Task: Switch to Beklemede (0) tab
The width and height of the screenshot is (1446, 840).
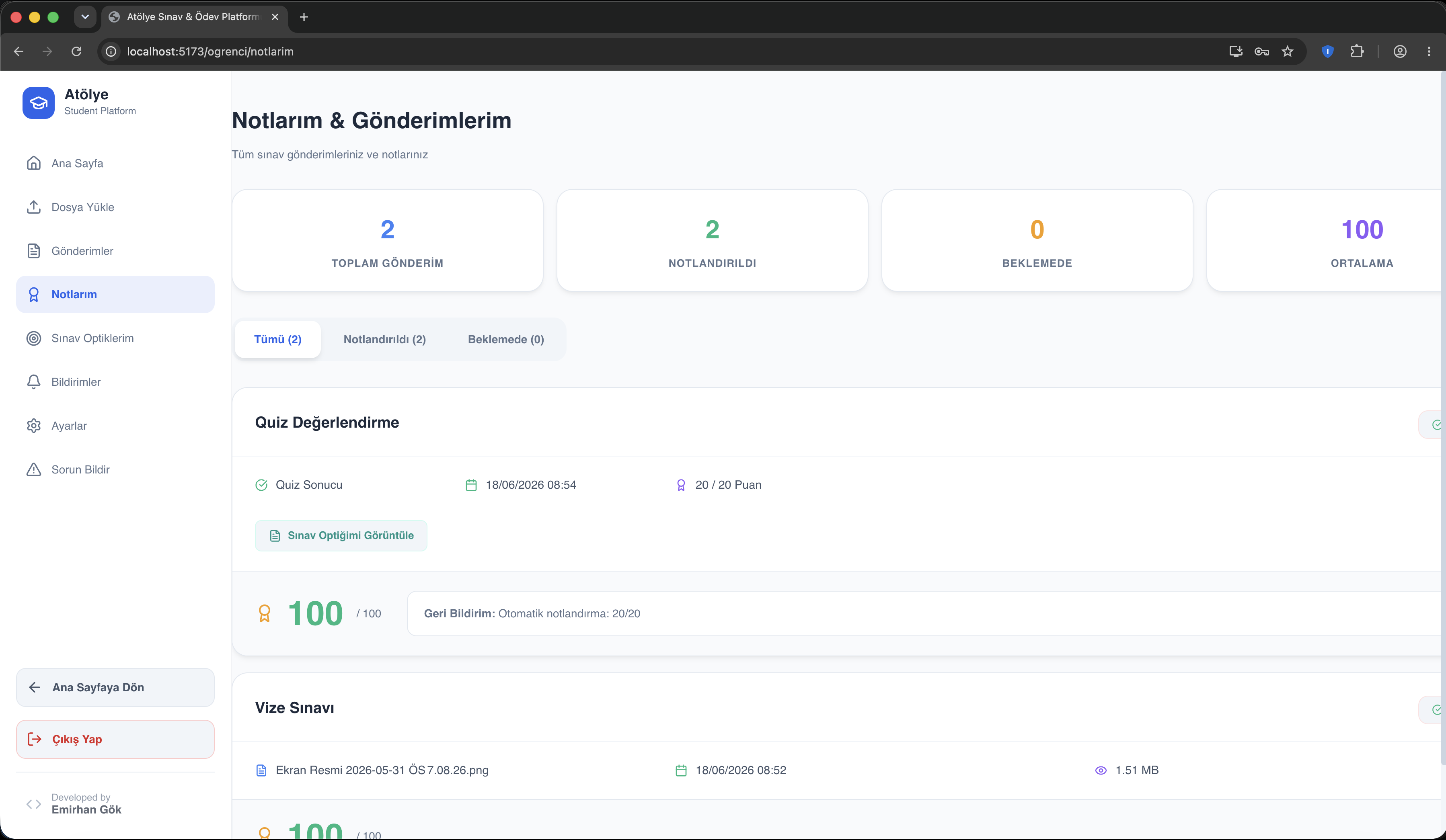Action: (505, 340)
